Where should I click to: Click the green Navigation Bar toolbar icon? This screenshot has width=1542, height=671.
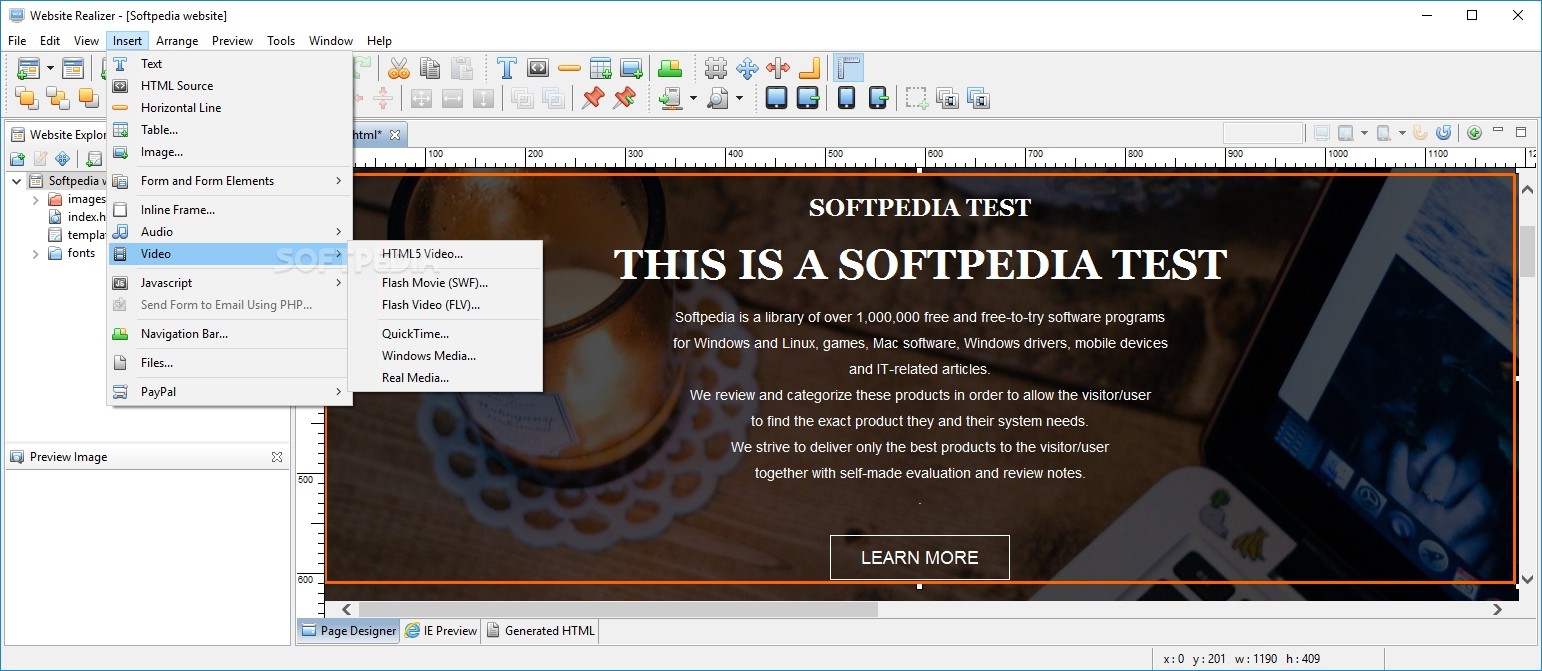point(670,68)
